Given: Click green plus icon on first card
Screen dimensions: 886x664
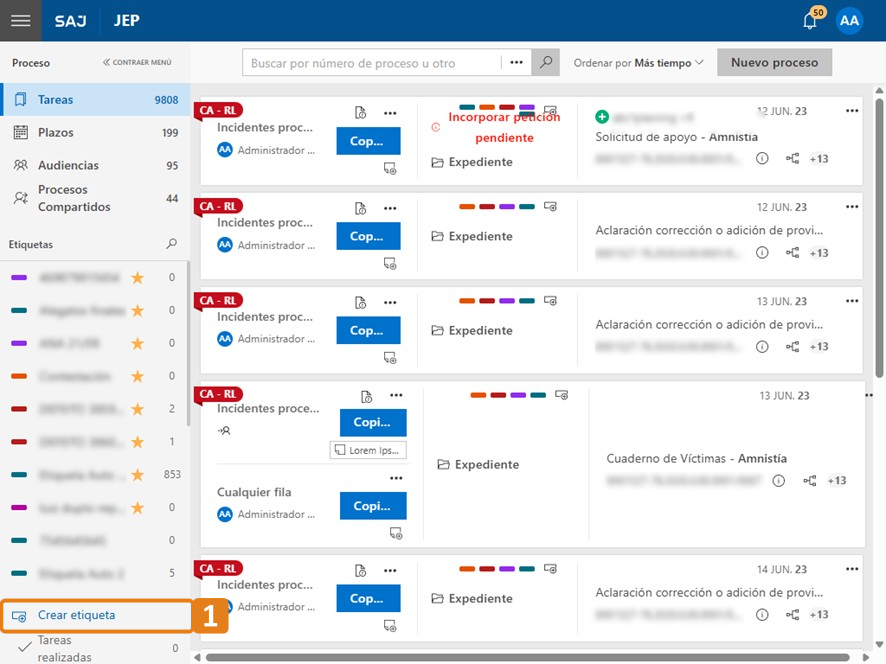Looking at the screenshot, I should pyautogui.click(x=602, y=117).
